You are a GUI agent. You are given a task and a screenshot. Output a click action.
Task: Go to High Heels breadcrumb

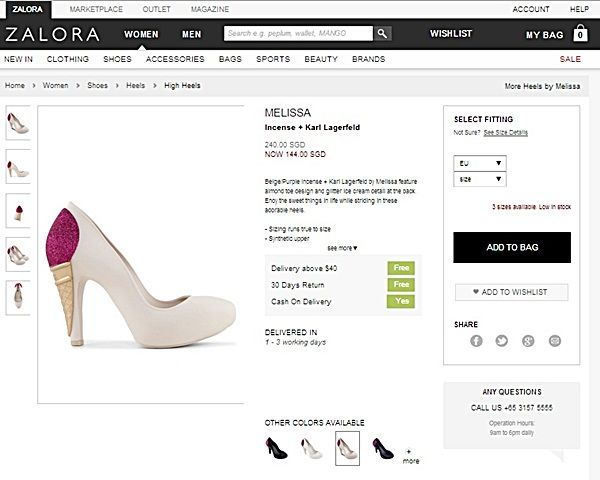(182, 85)
